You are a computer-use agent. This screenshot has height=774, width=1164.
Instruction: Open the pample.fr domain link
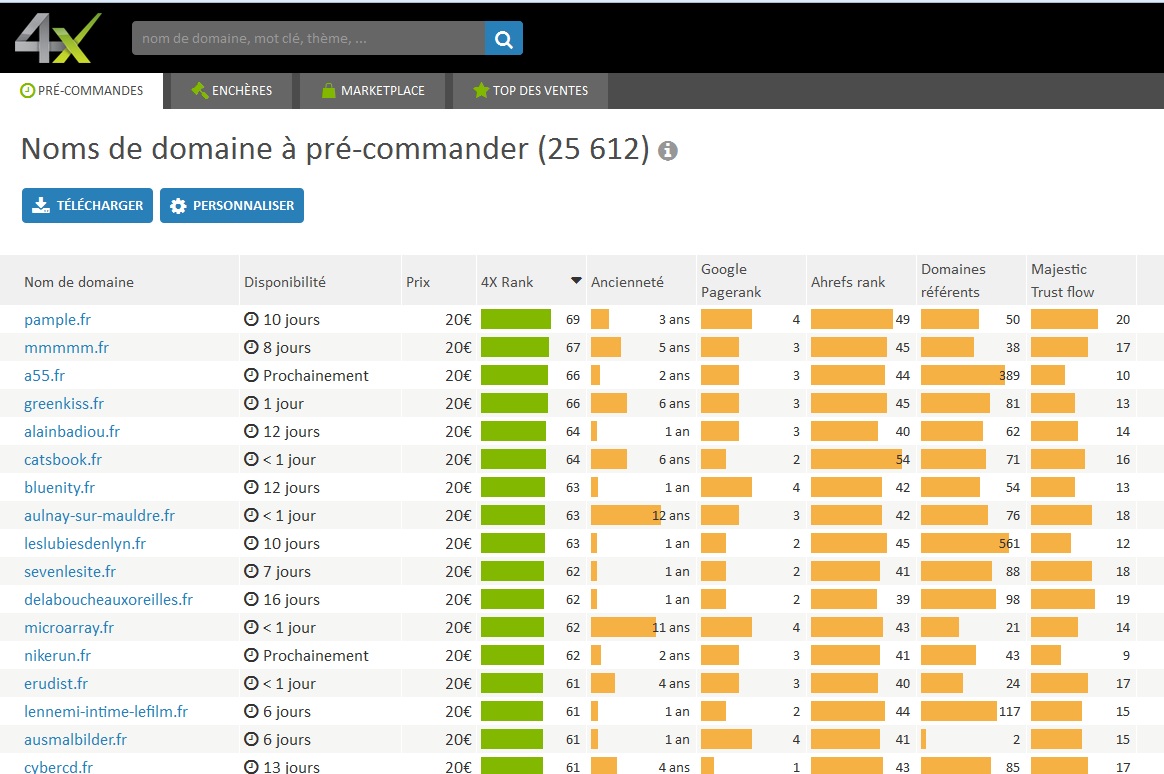pyautogui.click(x=57, y=320)
